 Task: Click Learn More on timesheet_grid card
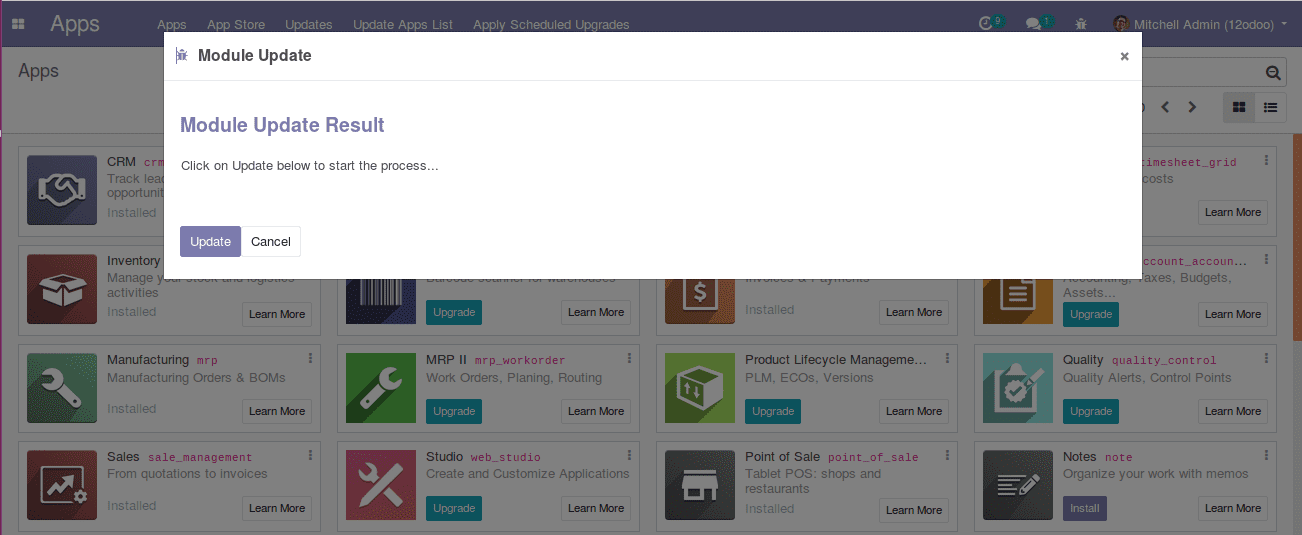point(1233,212)
